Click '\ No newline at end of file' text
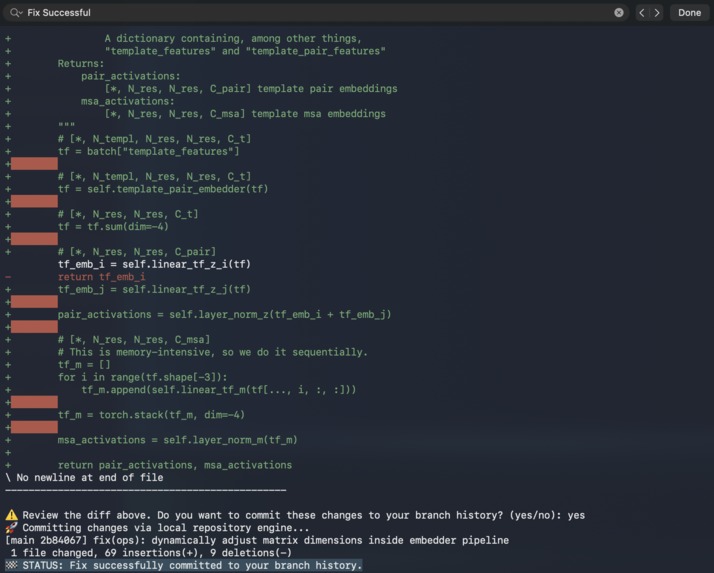714x573 pixels. point(84,477)
